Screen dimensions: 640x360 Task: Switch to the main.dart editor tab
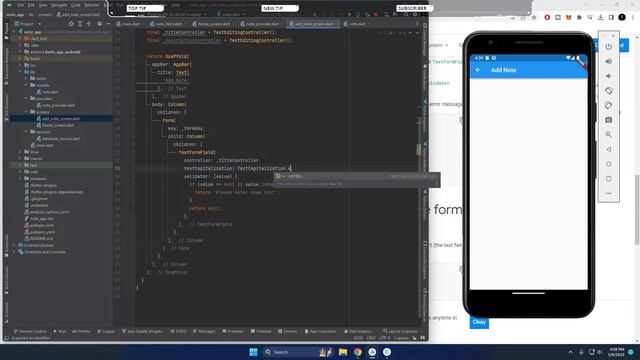[128, 24]
